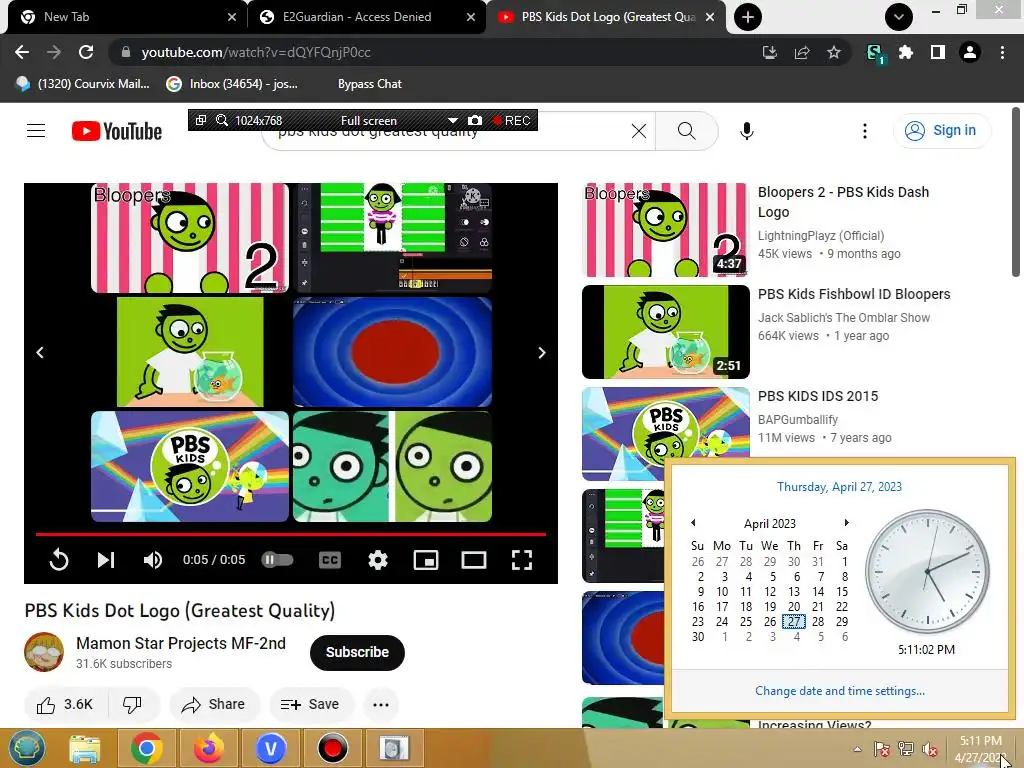Image resolution: width=1024 pixels, height=768 pixels.
Task: Enter full screen video mode
Action: coord(521,560)
